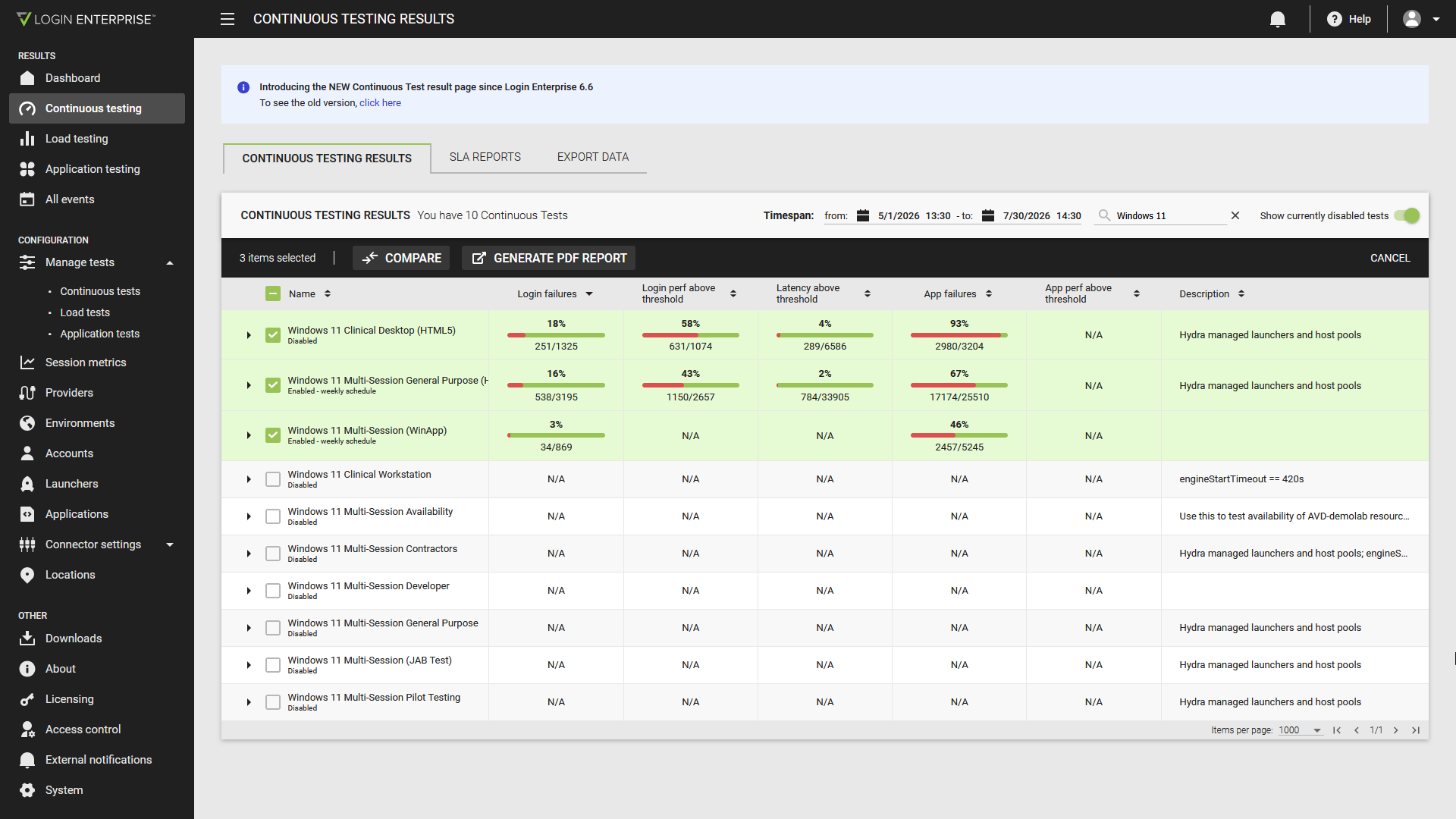Click the COMPARE button
The image size is (1456, 819).
pos(401,258)
